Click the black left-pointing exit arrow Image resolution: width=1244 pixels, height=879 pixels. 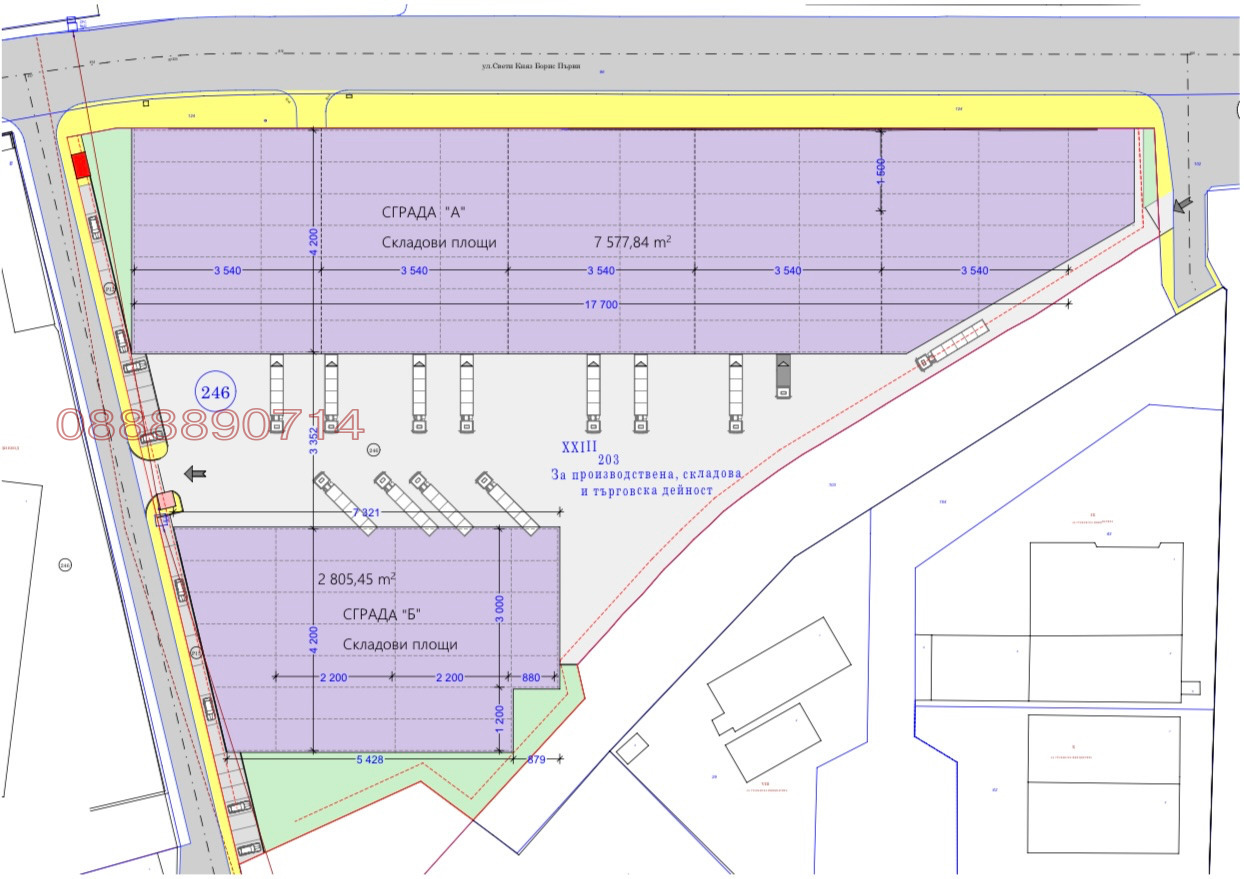click(x=195, y=473)
